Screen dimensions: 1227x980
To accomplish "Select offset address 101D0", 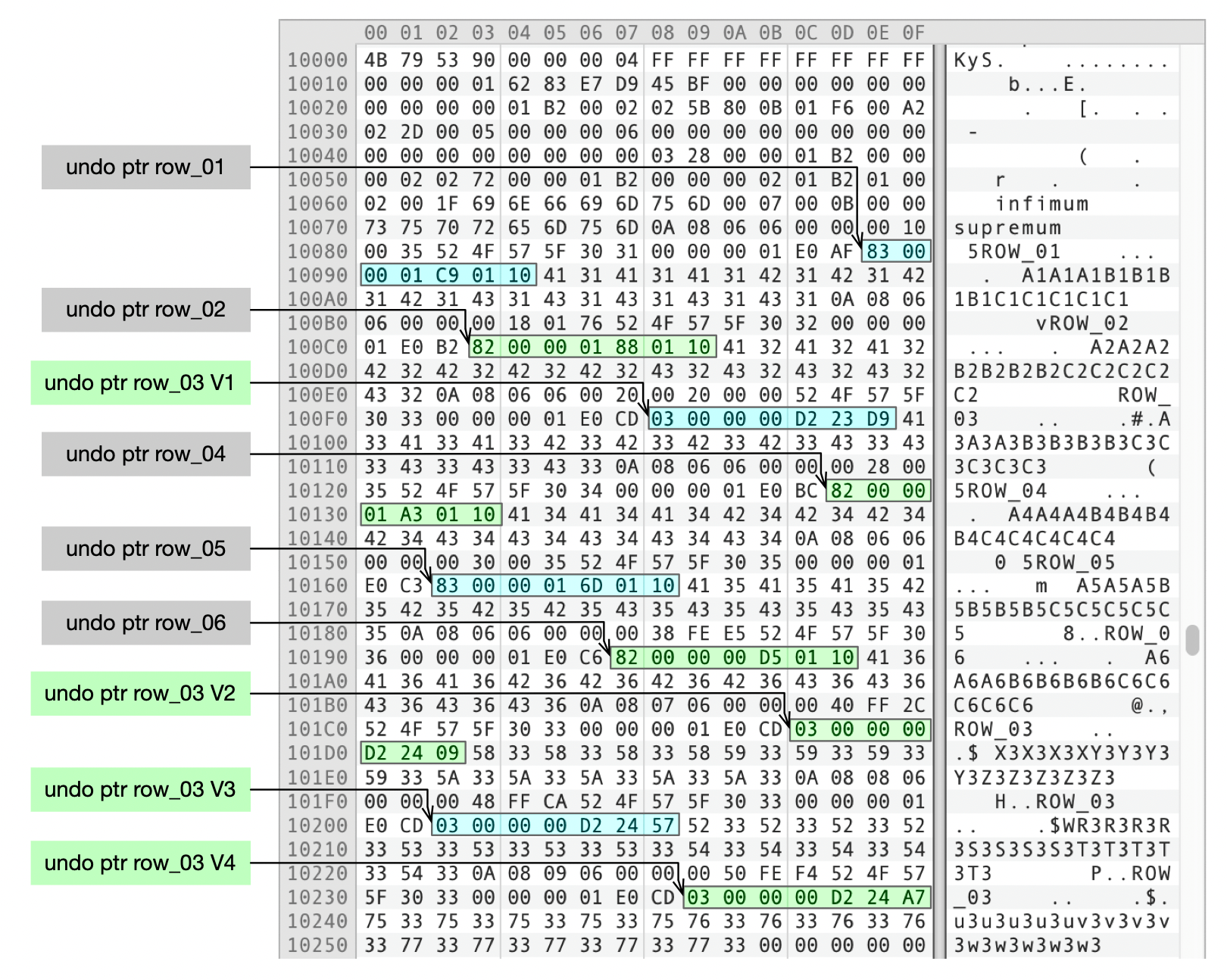I will click(317, 754).
